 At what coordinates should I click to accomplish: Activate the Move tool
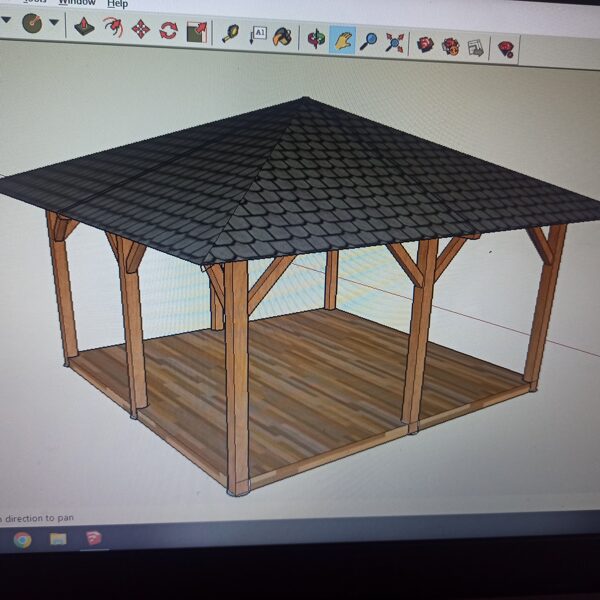click(141, 28)
